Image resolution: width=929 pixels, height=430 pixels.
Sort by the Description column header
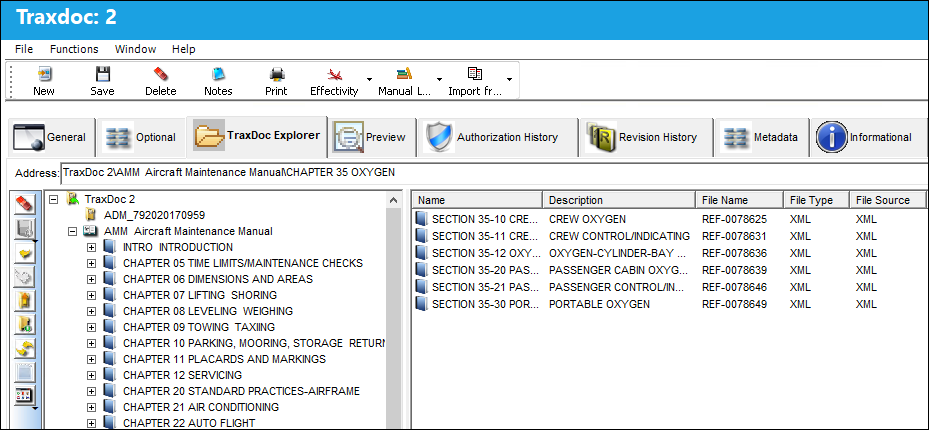tap(619, 200)
